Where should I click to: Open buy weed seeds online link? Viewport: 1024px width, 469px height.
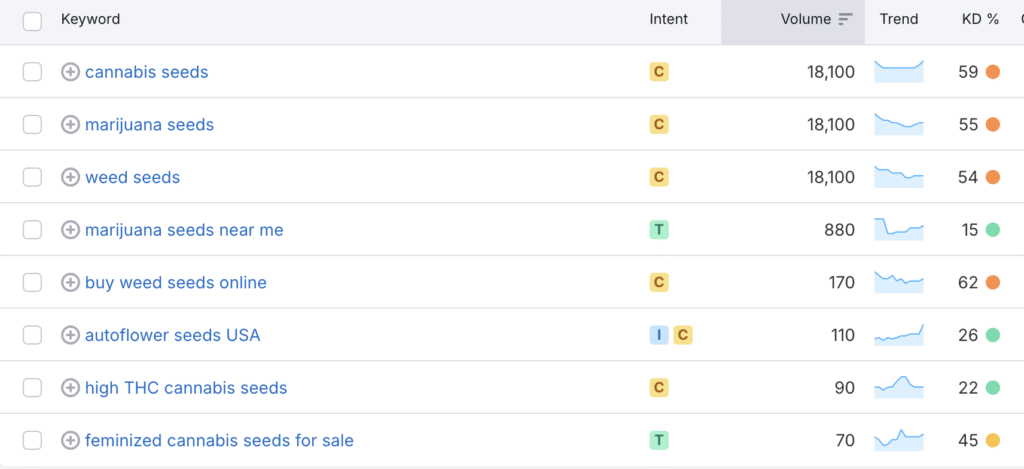pos(176,282)
